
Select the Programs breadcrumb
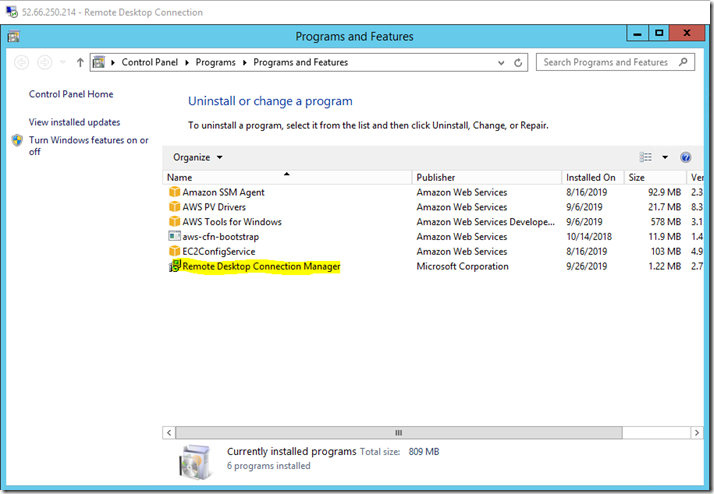point(215,62)
